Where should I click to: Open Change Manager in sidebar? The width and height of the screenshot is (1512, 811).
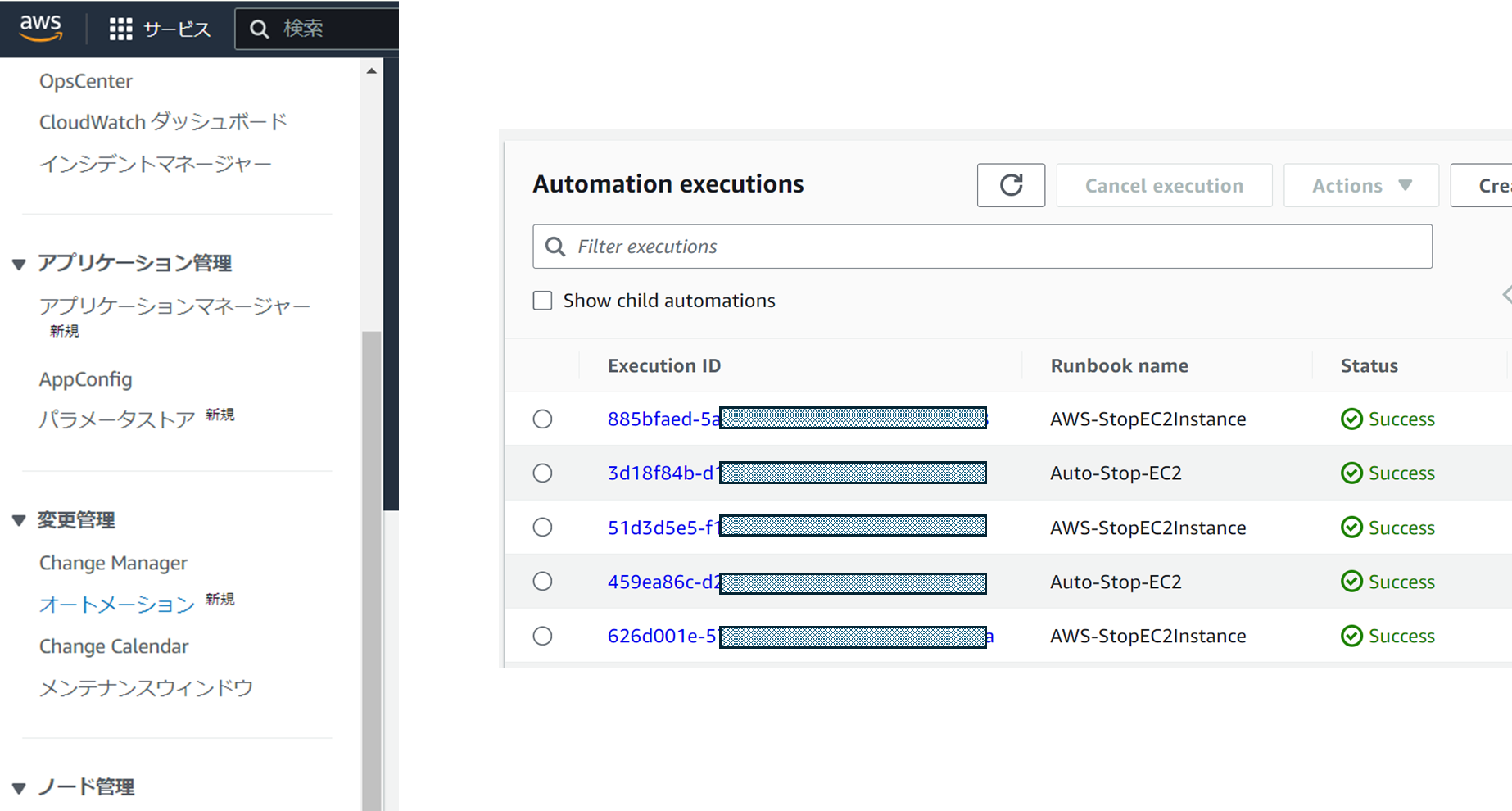pyautogui.click(x=113, y=564)
